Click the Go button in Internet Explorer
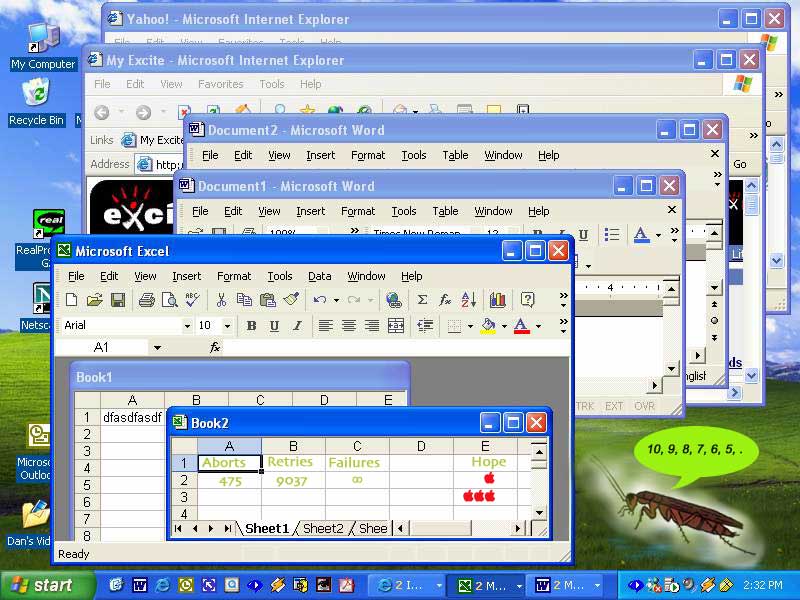The width and height of the screenshot is (800, 600). click(740, 164)
